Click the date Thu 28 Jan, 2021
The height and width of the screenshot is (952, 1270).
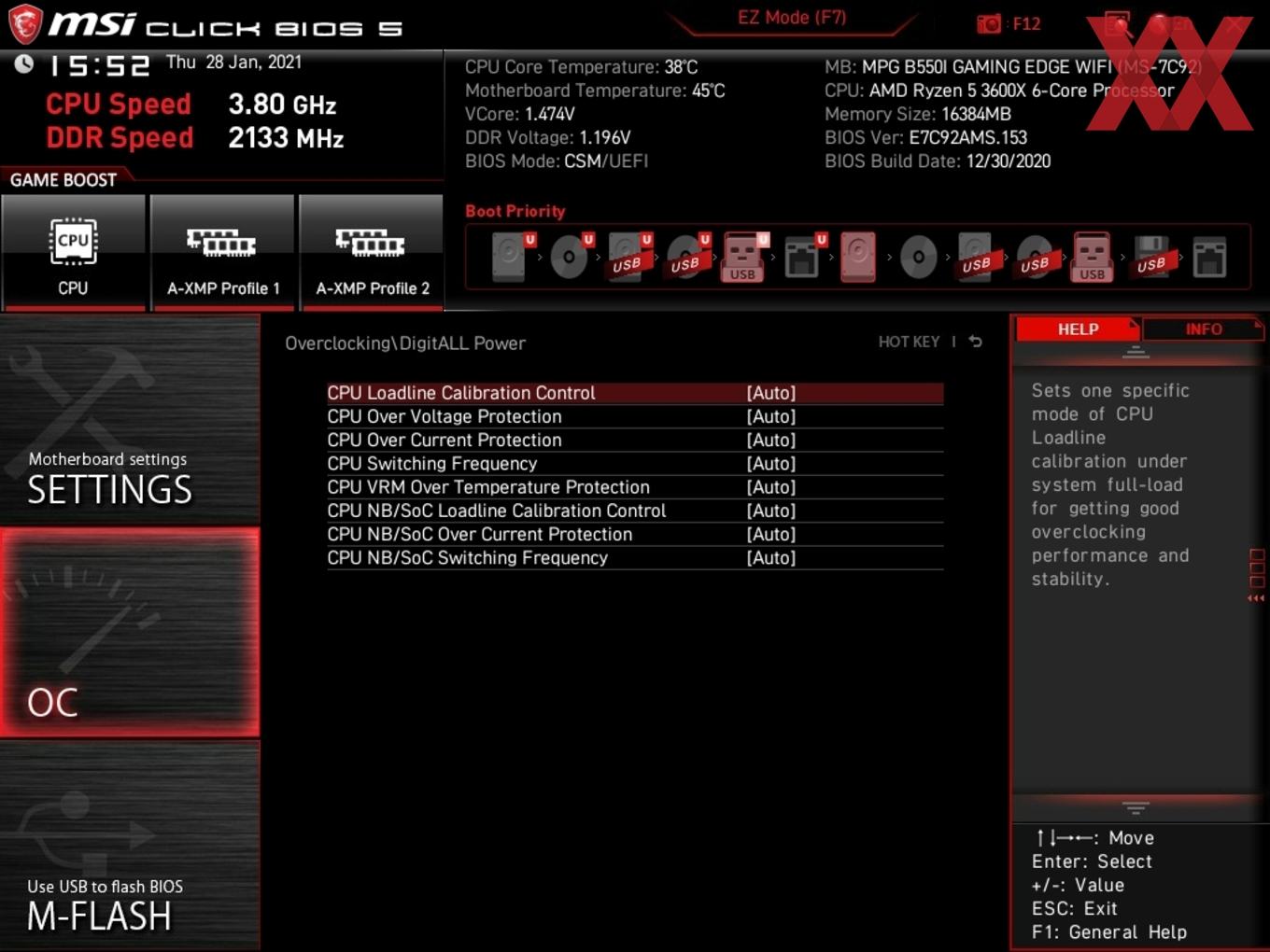[x=233, y=63]
